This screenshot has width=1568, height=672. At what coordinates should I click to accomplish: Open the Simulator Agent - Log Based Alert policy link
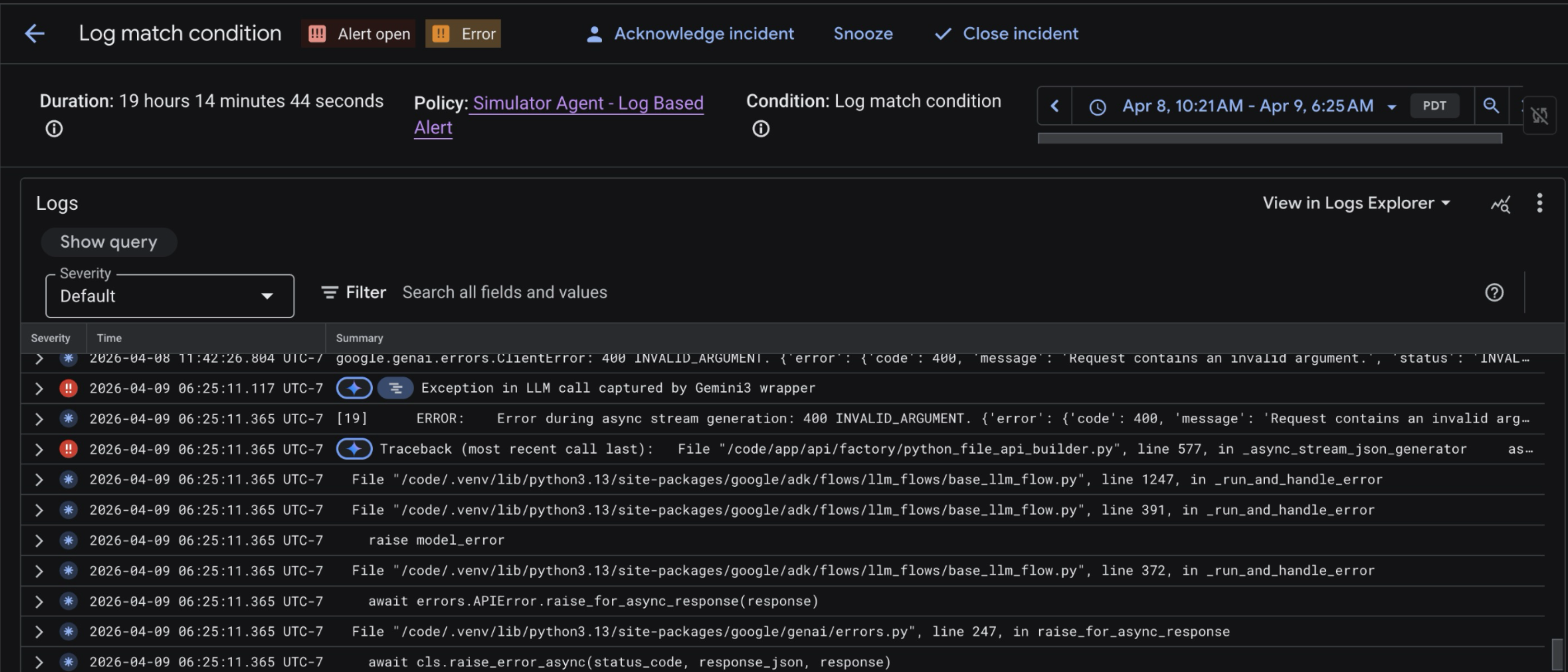coord(587,104)
